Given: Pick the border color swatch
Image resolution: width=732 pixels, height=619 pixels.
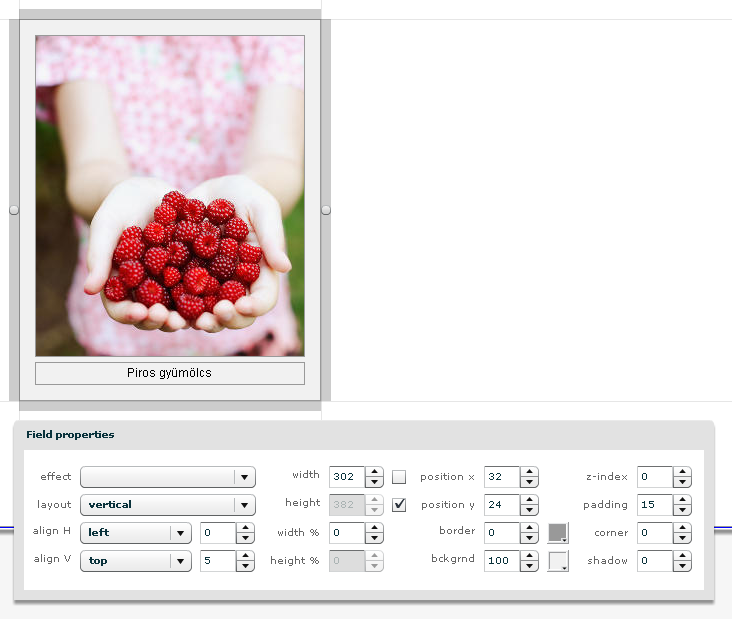Looking at the screenshot, I should (x=557, y=533).
